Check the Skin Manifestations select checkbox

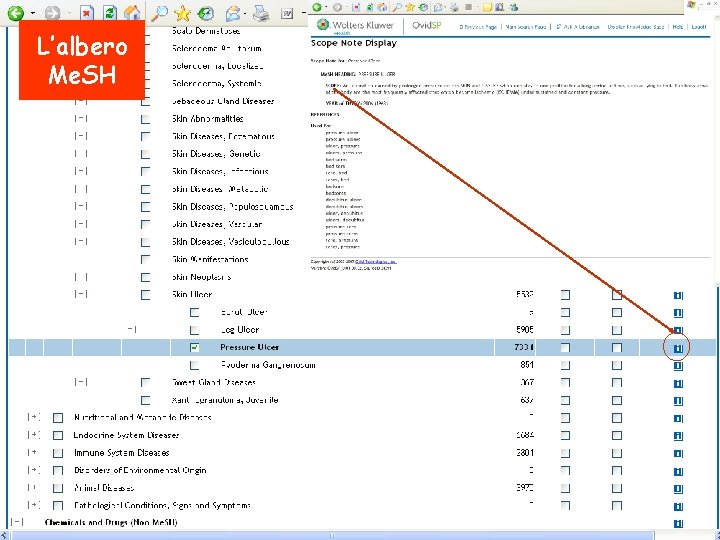coord(146,260)
